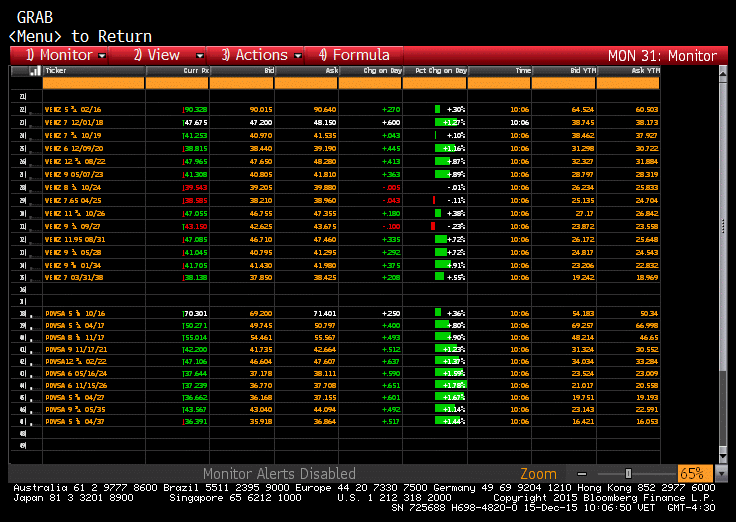The width and height of the screenshot is (736, 522).
Task: Open the 65% zoom dropdown arrow
Action: coord(720,474)
